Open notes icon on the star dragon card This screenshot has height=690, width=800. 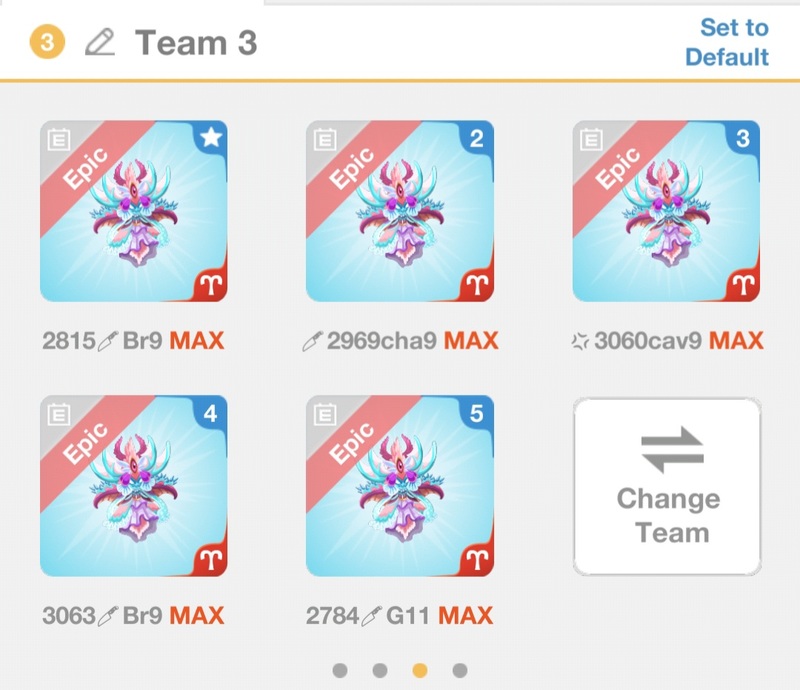[x=59, y=139]
